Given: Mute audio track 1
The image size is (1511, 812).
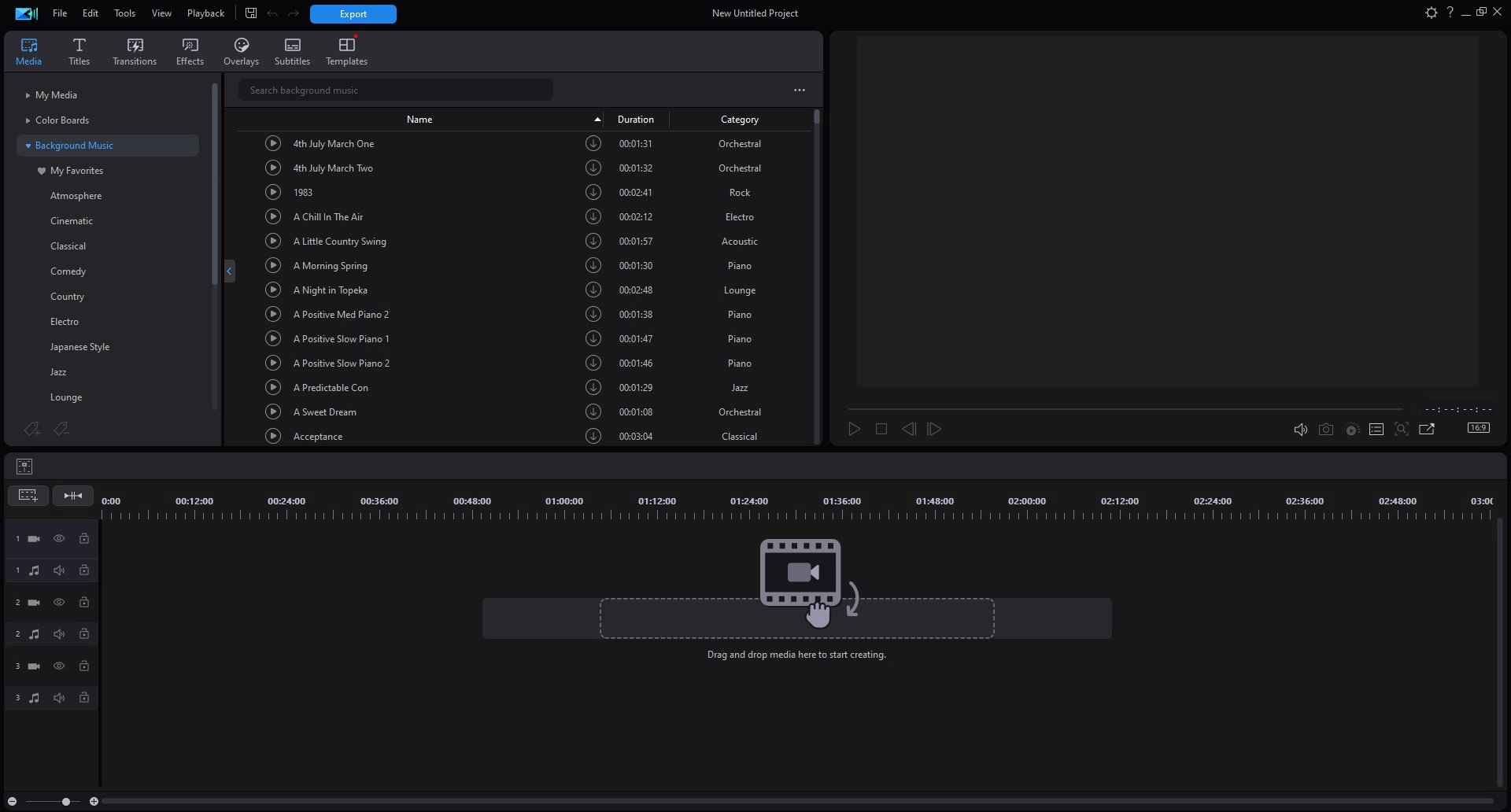Looking at the screenshot, I should (x=59, y=570).
